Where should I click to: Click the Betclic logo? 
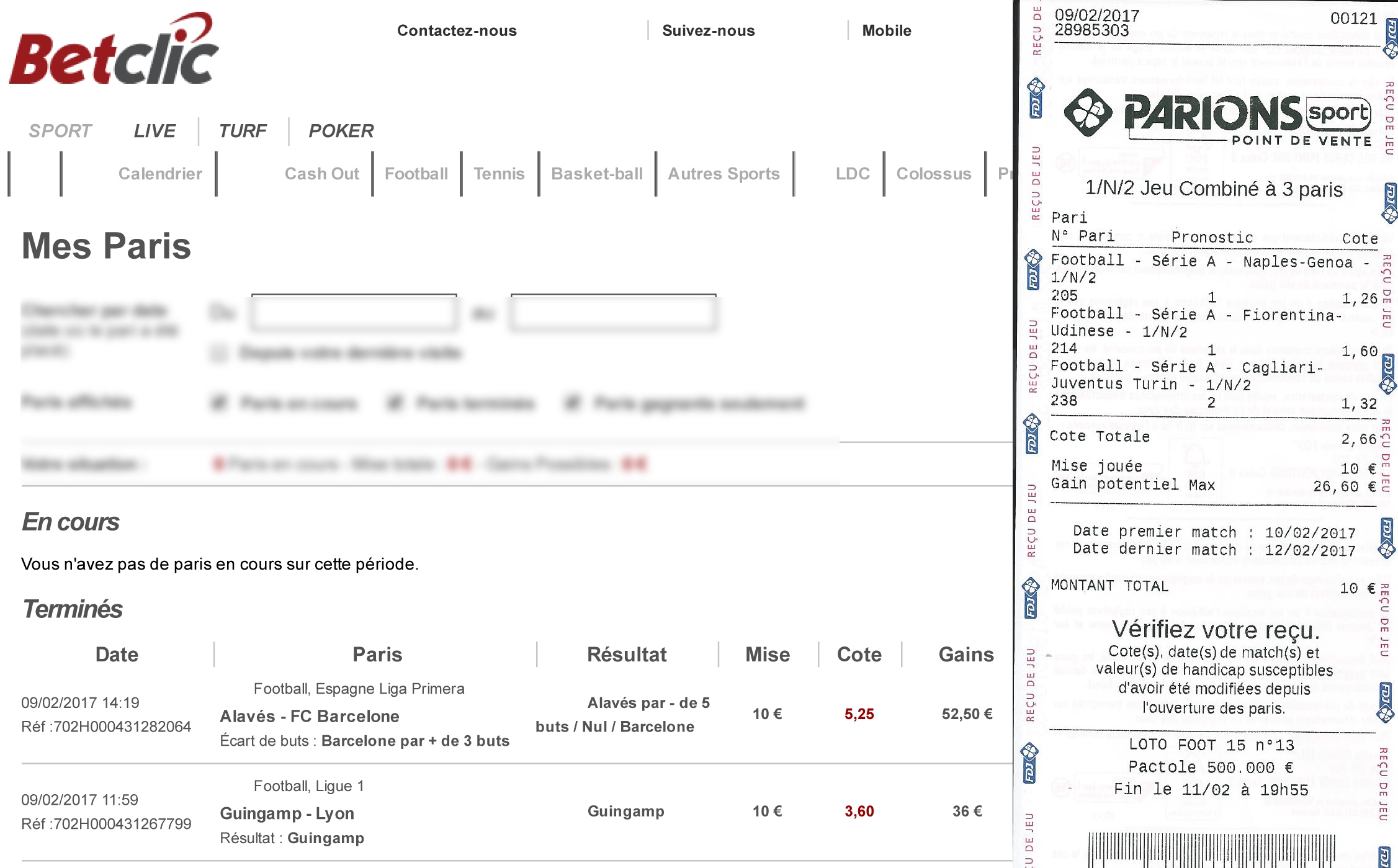(x=114, y=48)
